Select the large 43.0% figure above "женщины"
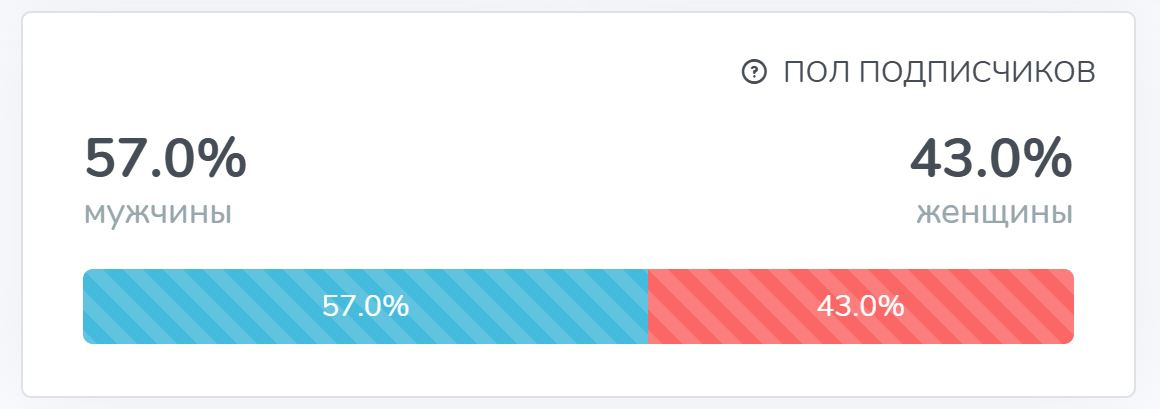The width and height of the screenshot is (1160, 409). point(990,158)
